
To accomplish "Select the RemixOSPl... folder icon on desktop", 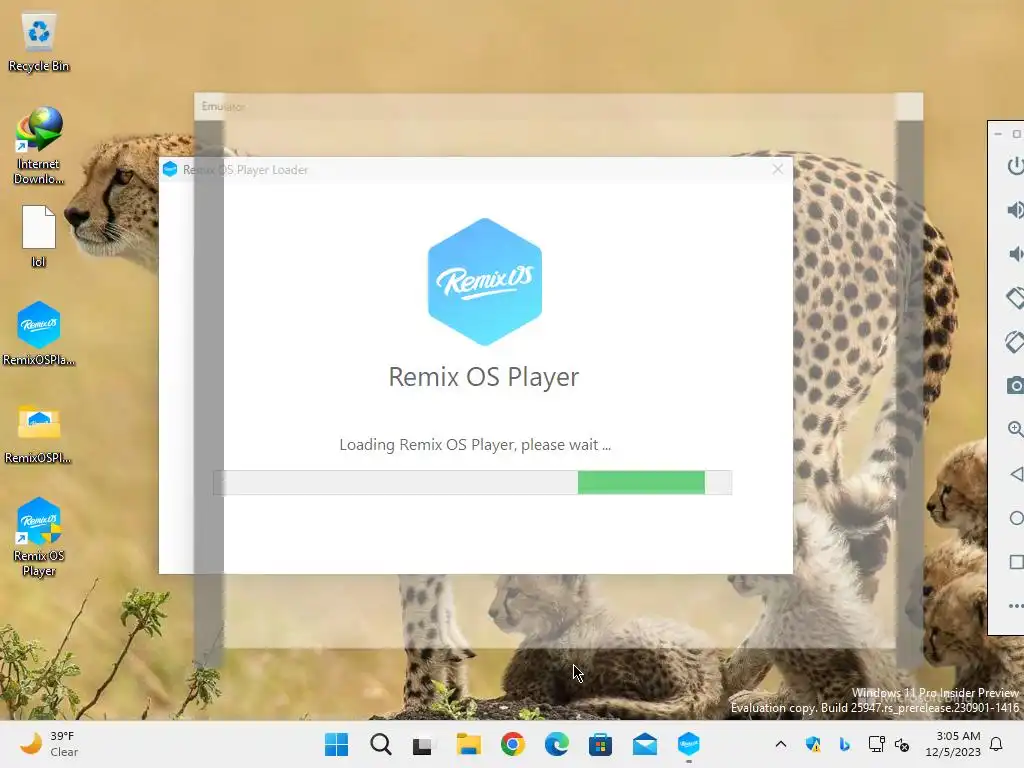I will (39, 434).
